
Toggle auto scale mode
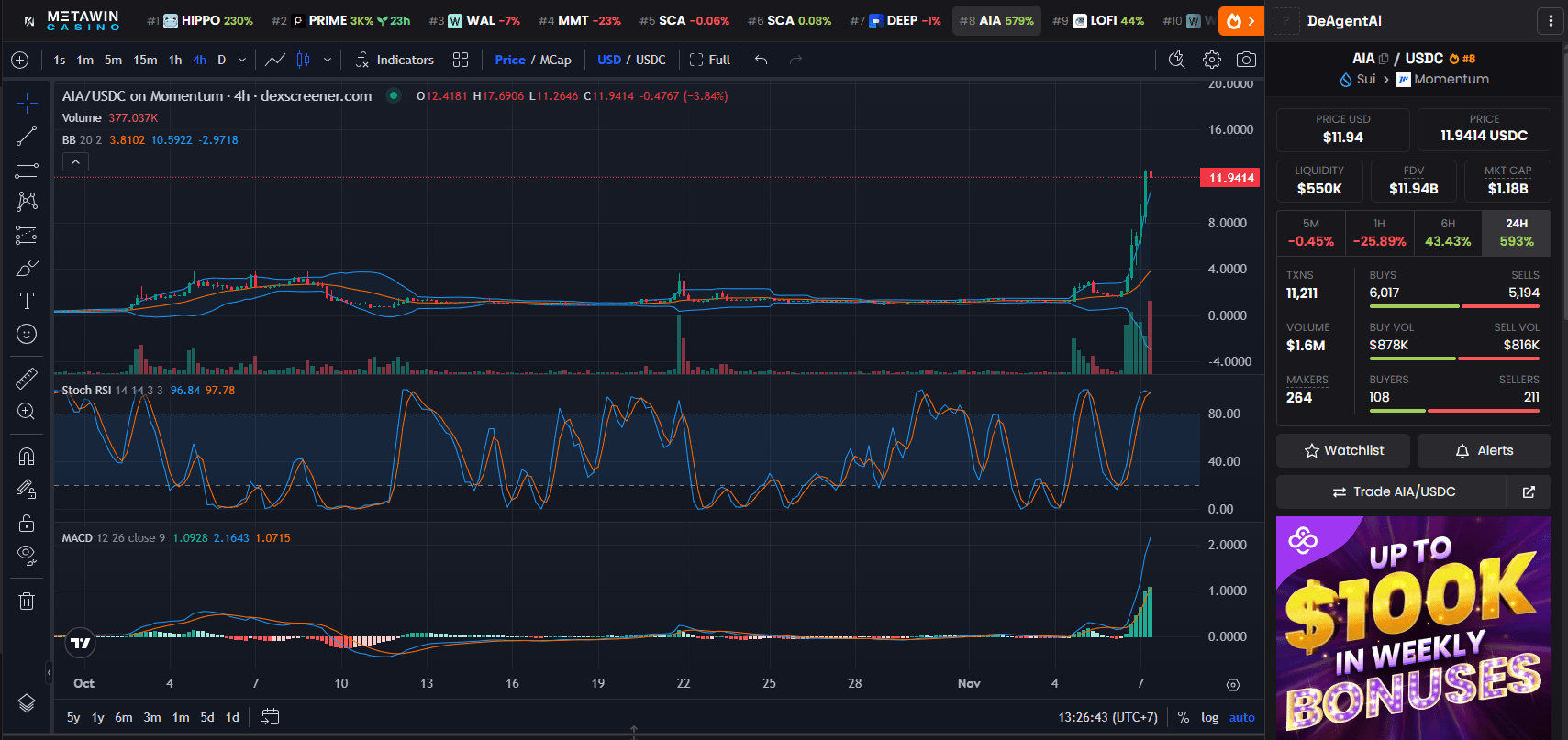[x=1241, y=718]
